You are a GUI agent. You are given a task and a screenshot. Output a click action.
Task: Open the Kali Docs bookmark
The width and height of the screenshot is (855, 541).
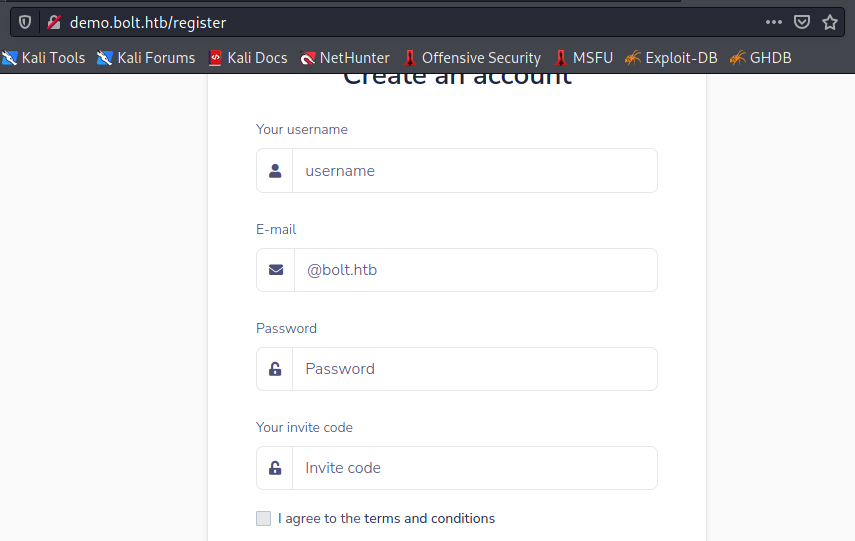click(248, 58)
